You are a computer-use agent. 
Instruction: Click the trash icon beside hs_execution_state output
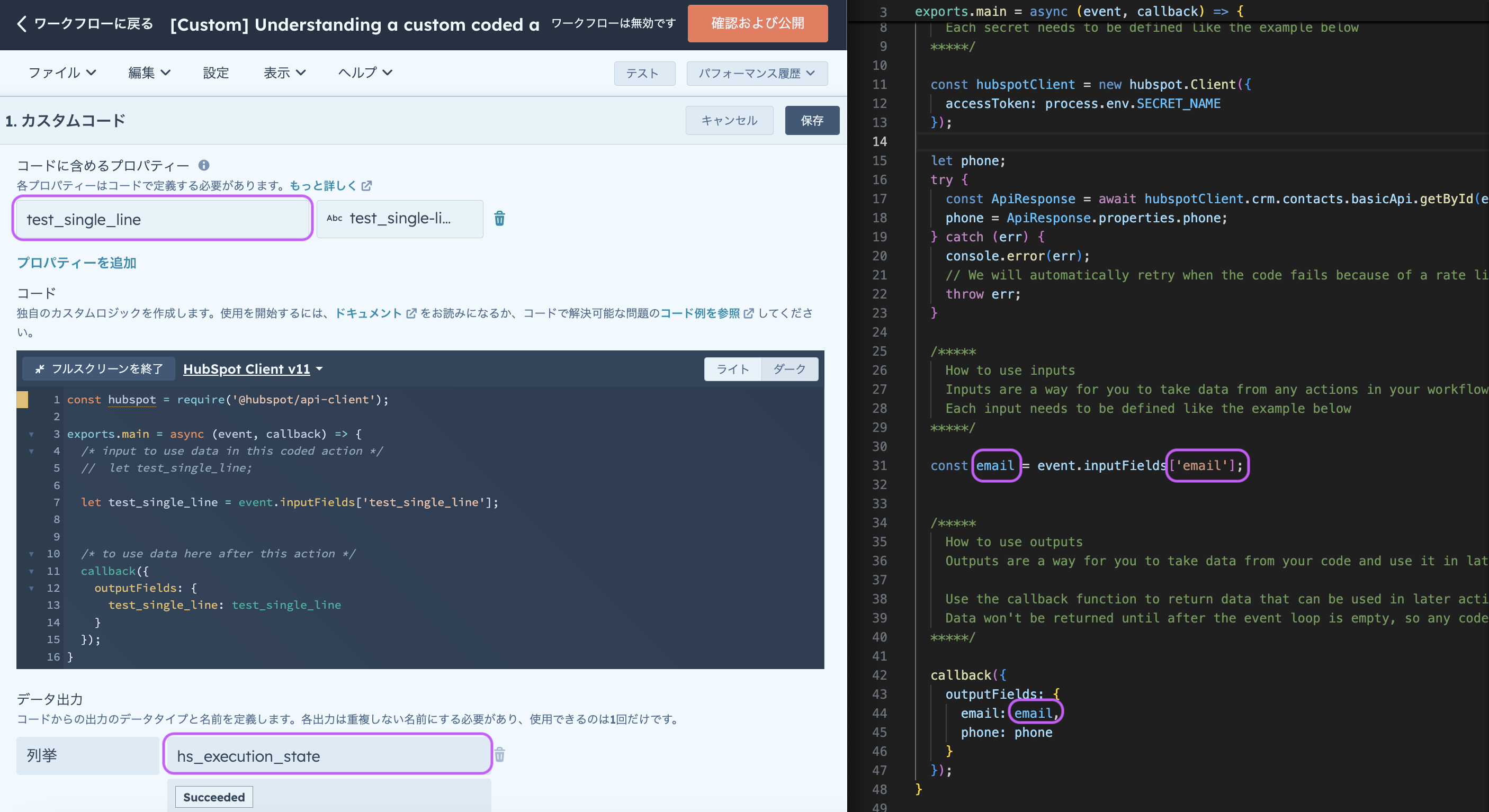[x=499, y=755]
